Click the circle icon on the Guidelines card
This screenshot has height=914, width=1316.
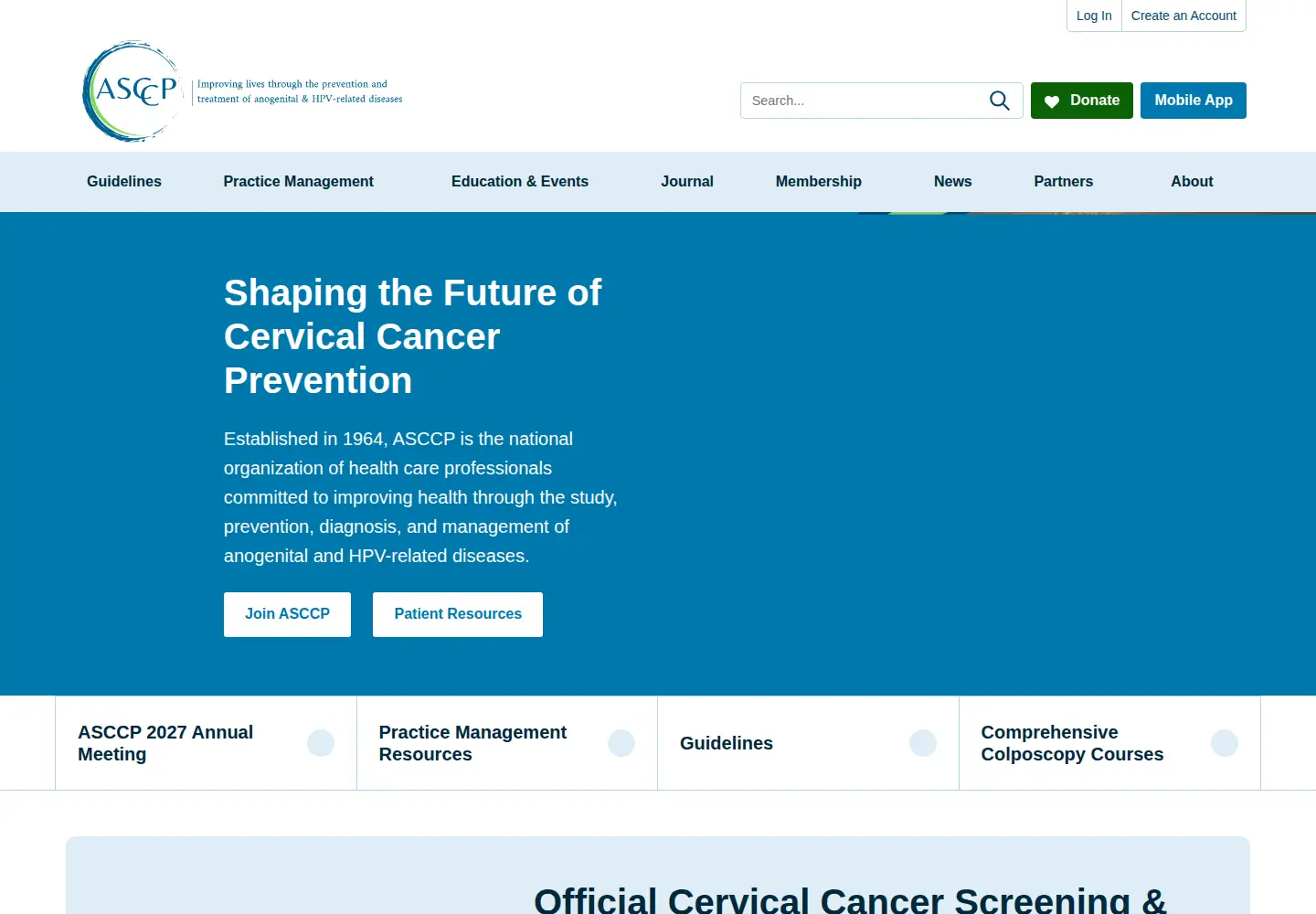[923, 743]
